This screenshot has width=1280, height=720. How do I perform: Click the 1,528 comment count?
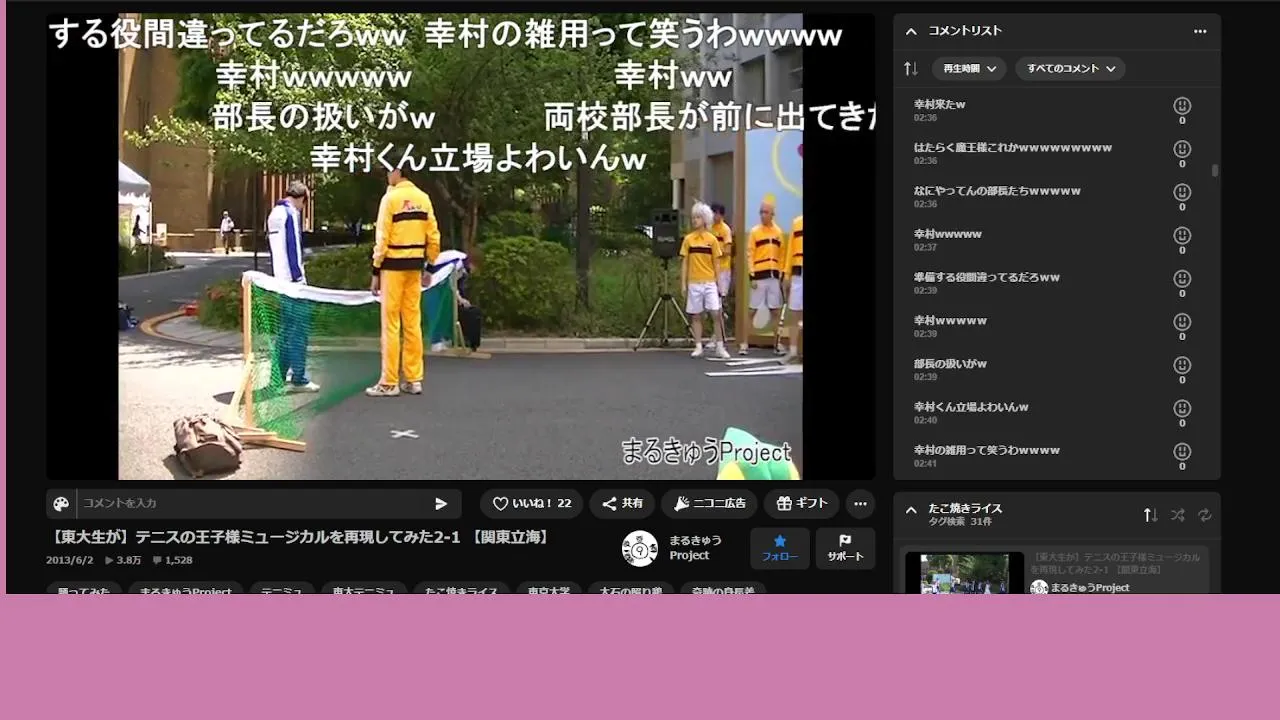pyautogui.click(x=172, y=560)
